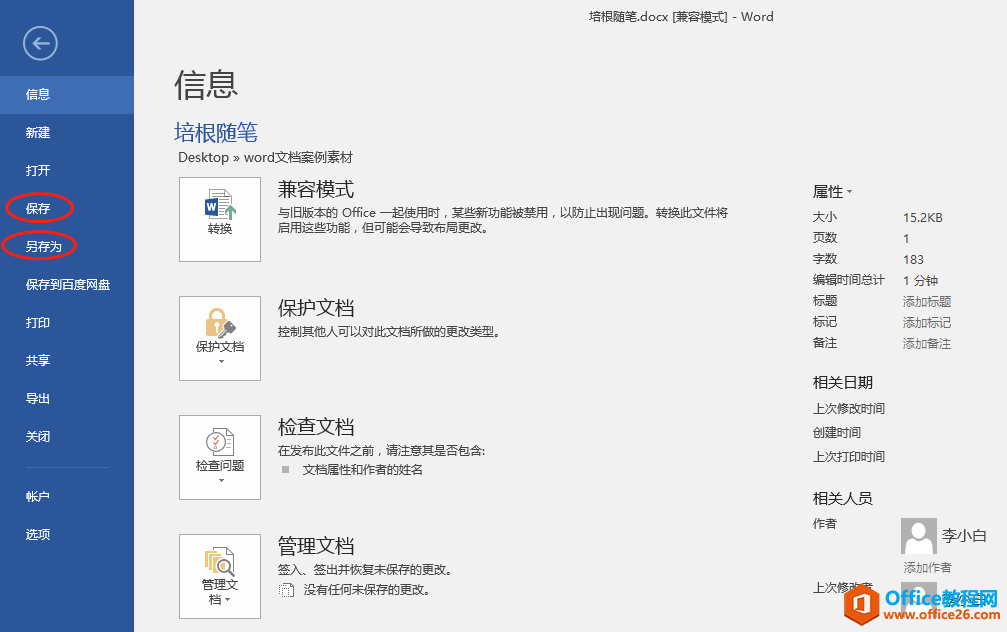Viewport: 1007px width, 632px height.
Task: Expand the 属性 properties dropdown
Action: [832, 191]
